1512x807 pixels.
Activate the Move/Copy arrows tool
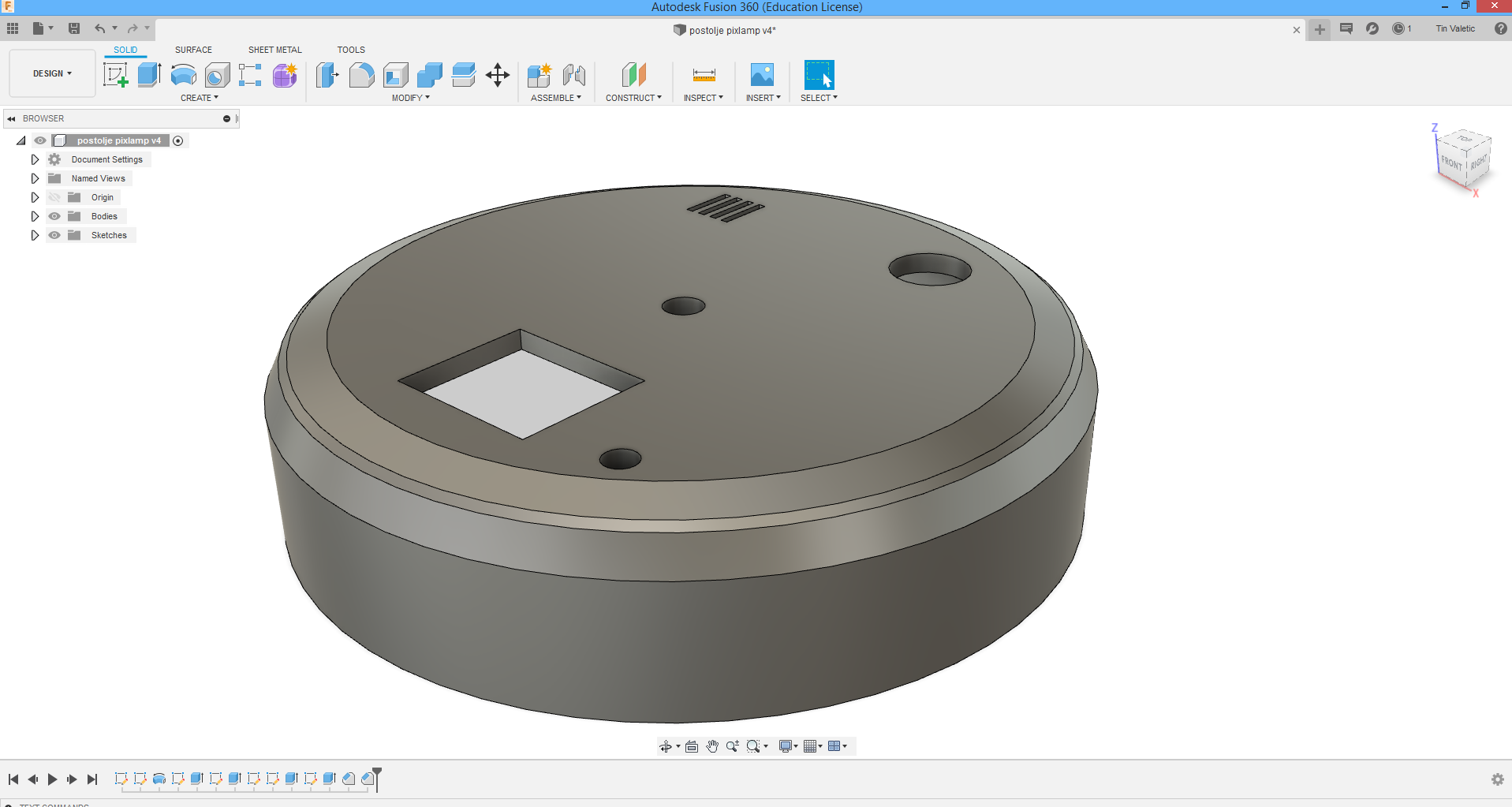(x=498, y=75)
